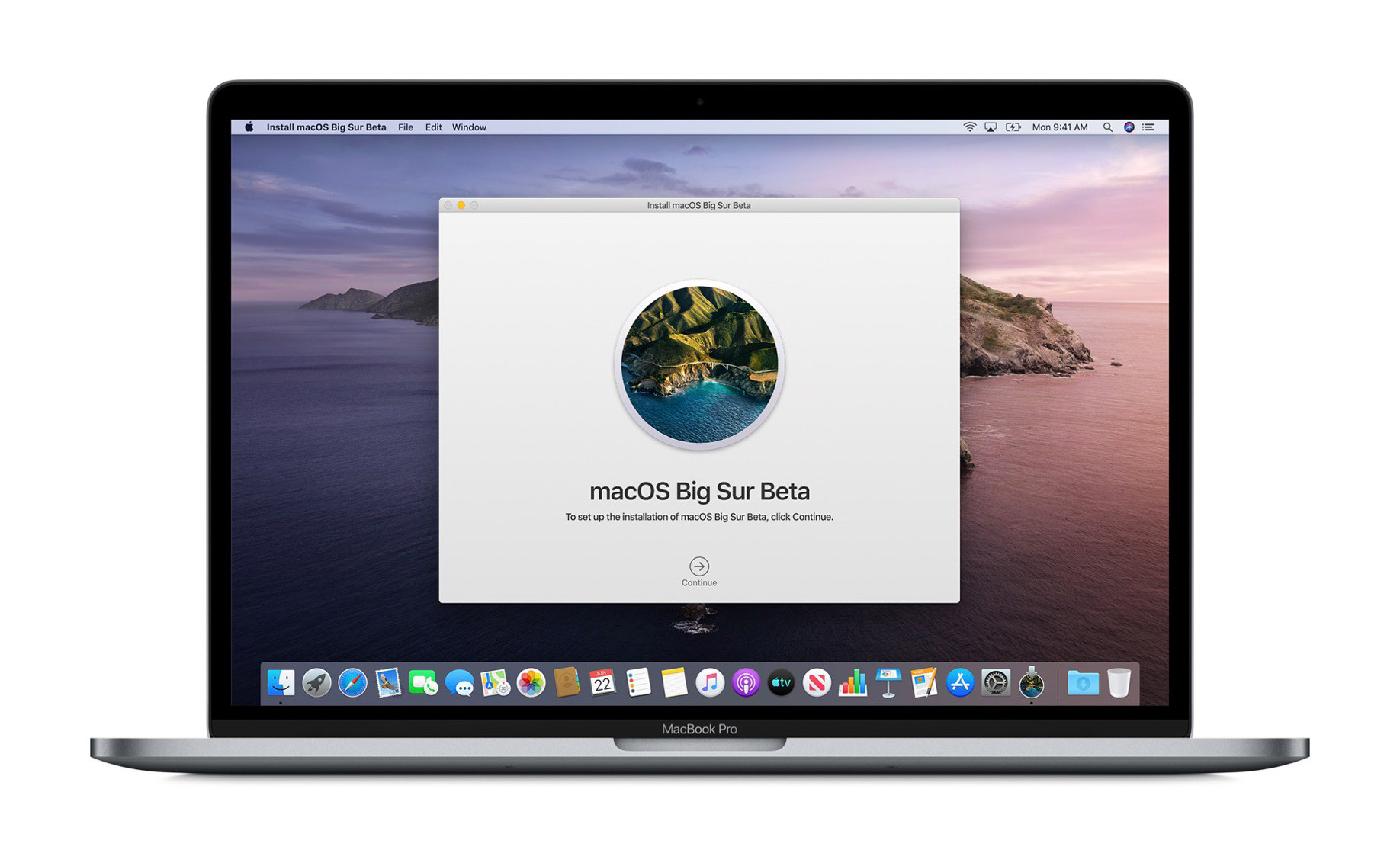
Task: Check the battery charging status icon
Action: tap(1013, 127)
